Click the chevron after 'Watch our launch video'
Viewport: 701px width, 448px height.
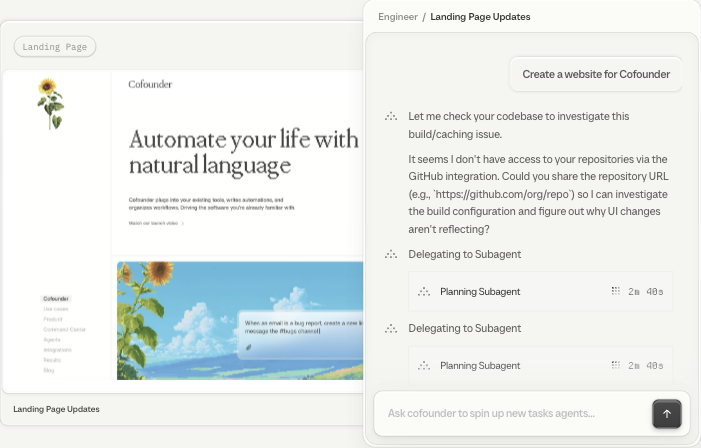point(183,223)
